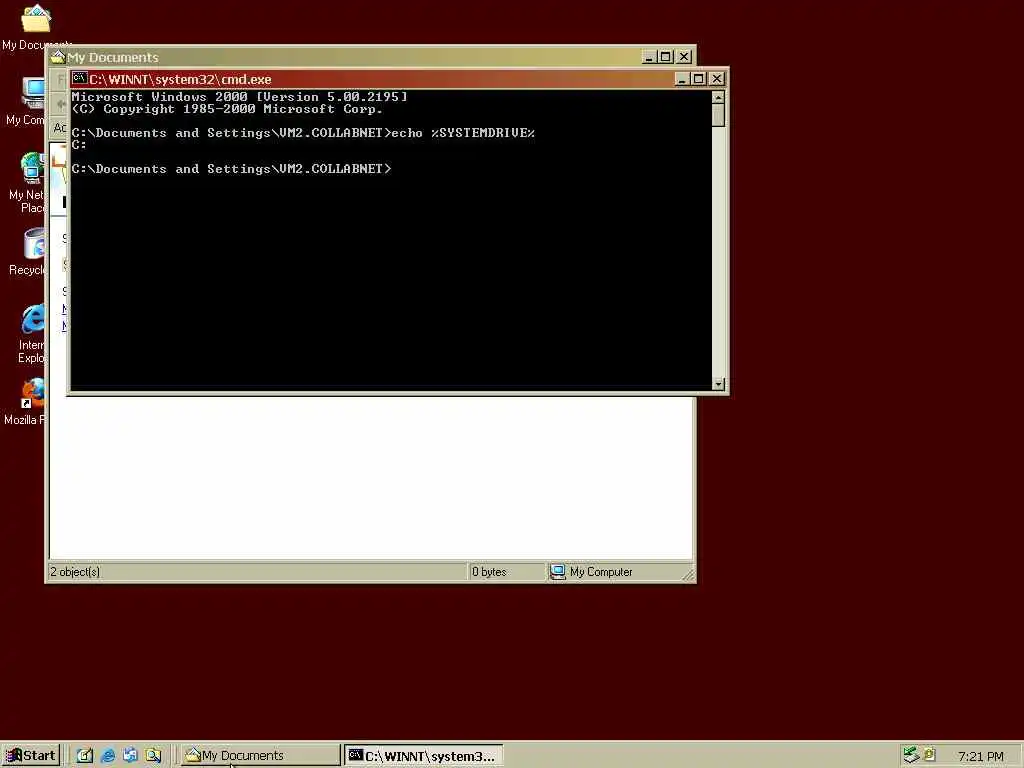This screenshot has width=1024, height=768.
Task: Switch to My Documents taskbar button
Action: tap(261, 756)
